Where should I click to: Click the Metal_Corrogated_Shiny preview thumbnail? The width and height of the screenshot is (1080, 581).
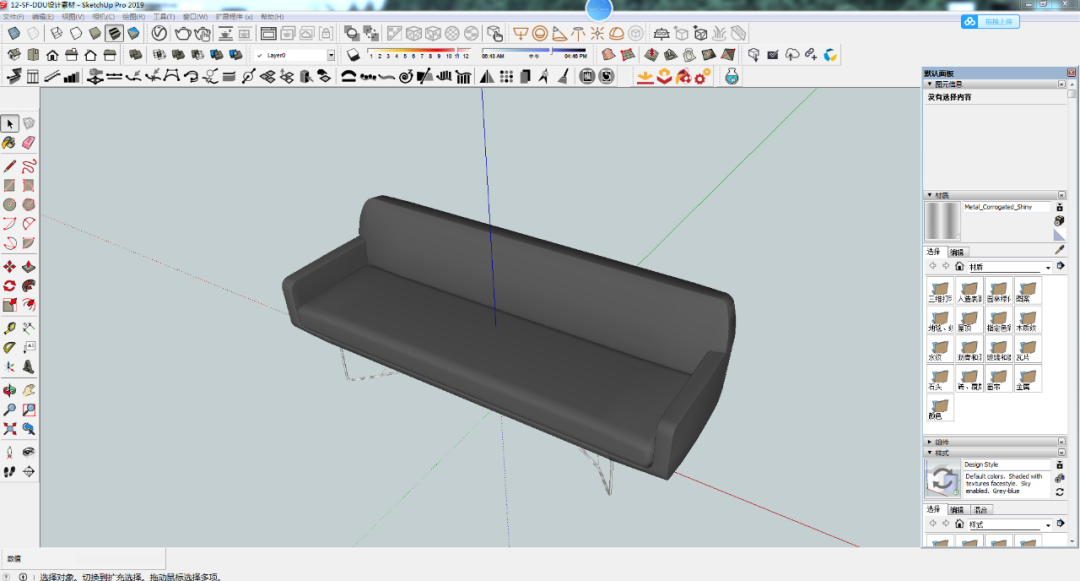[x=941, y=220]
